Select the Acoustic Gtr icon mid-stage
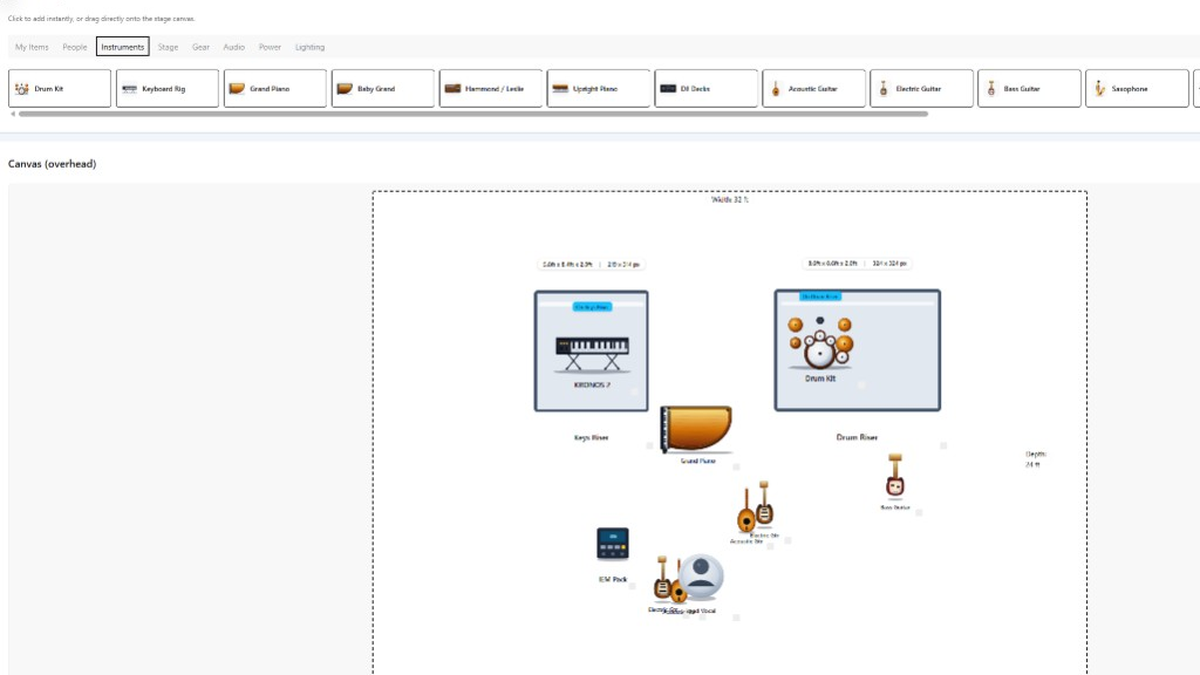 [746, 511]
